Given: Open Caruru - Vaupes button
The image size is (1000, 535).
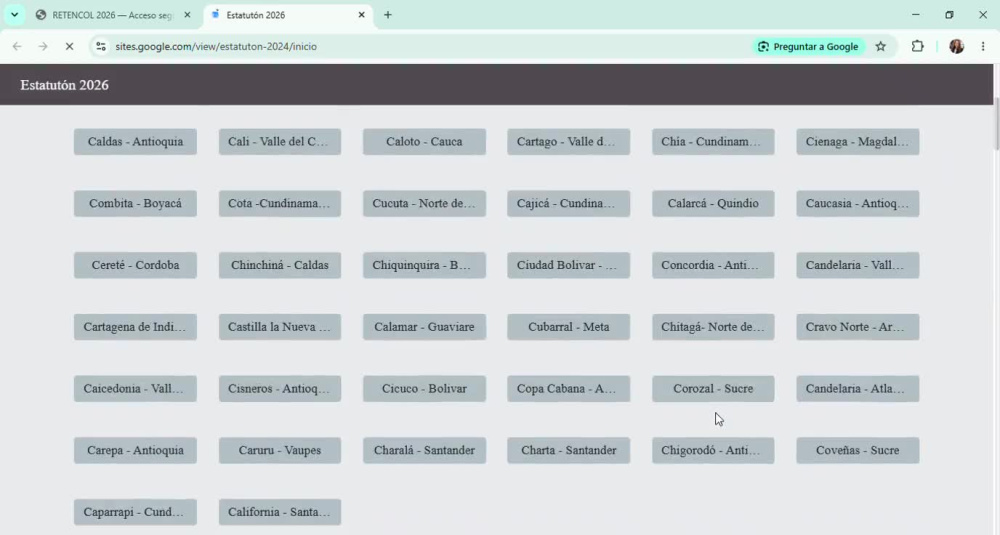Looking at the screenshot, I should pos(280,450).
